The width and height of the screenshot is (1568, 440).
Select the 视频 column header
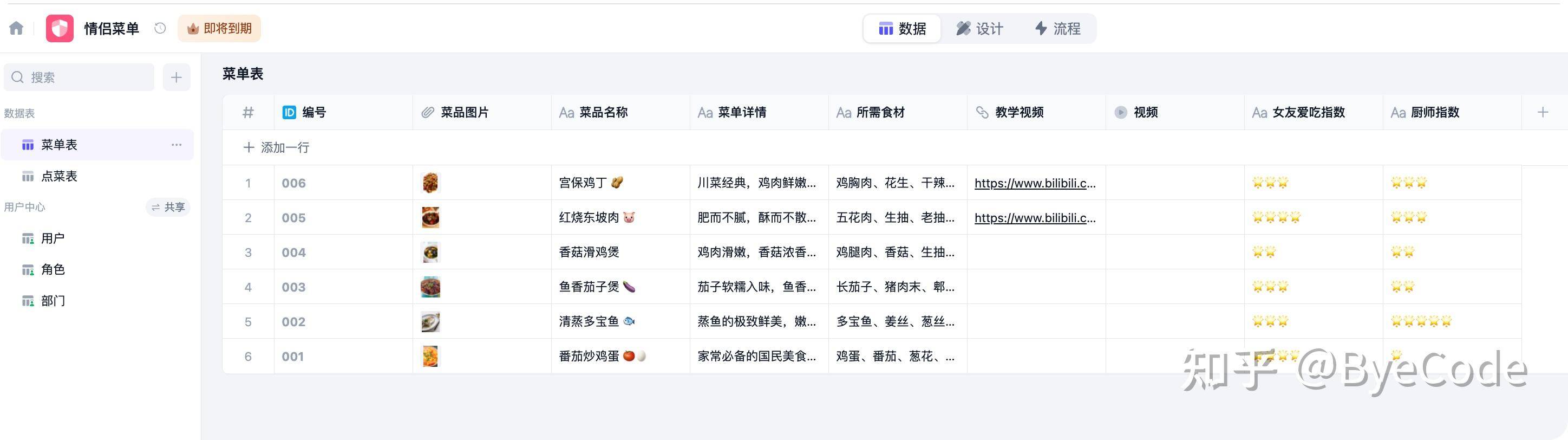click(1175, 112)
